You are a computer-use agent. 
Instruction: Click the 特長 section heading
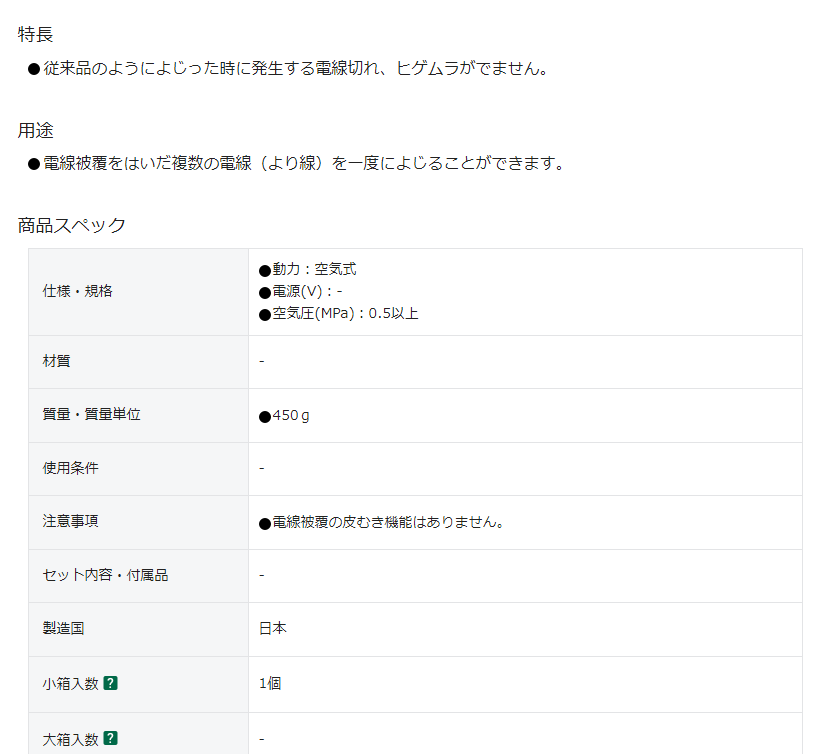click(x=35, y=34)
